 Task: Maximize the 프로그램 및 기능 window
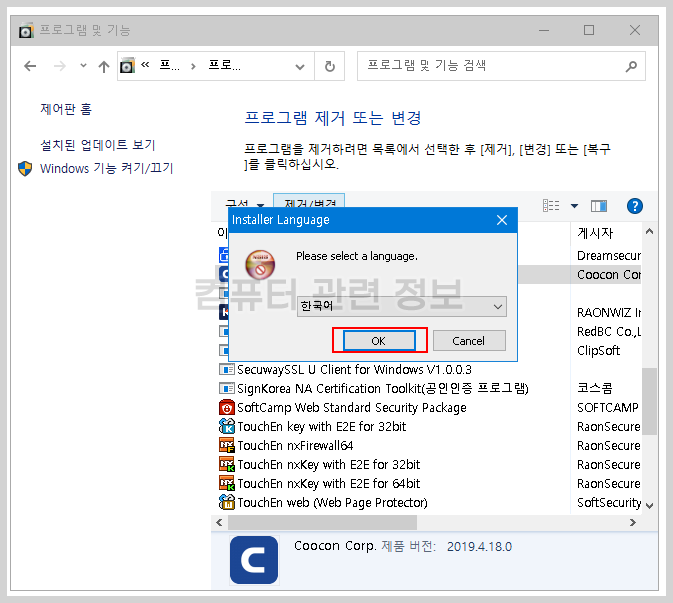589,30
